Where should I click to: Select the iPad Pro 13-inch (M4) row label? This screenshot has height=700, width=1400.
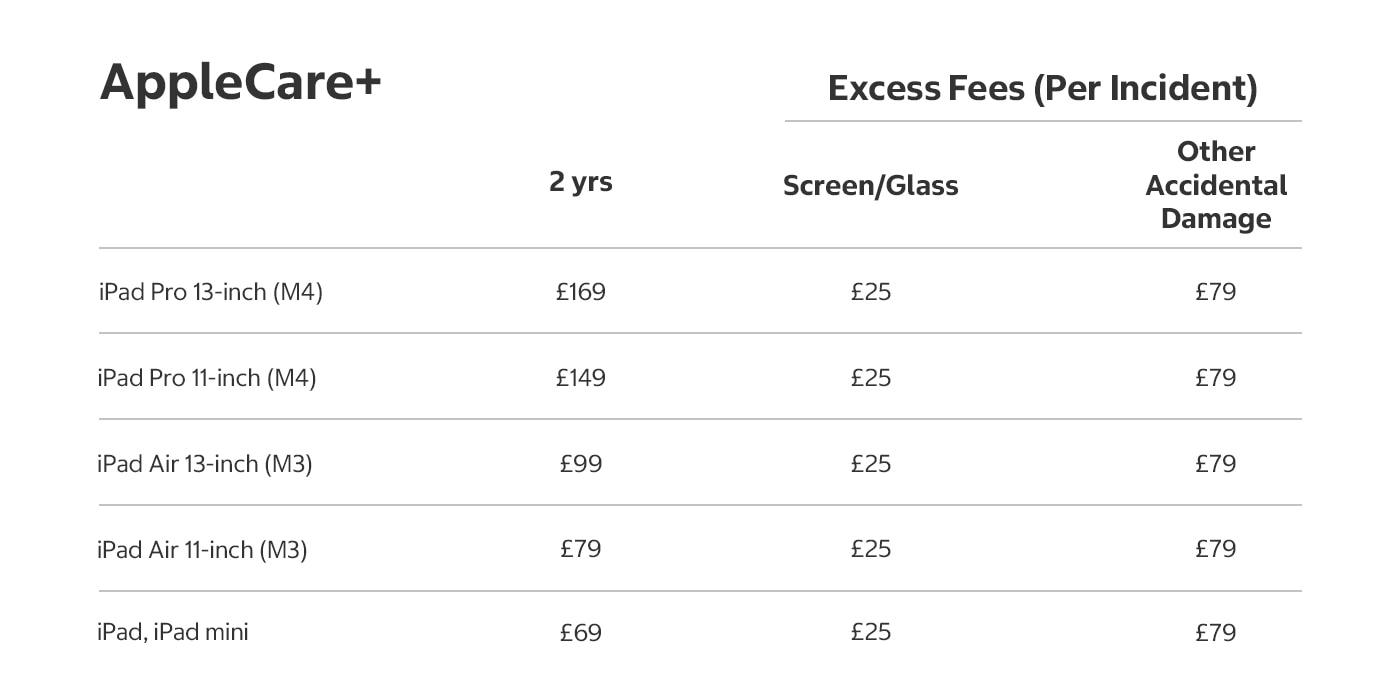tap(211, 292)
